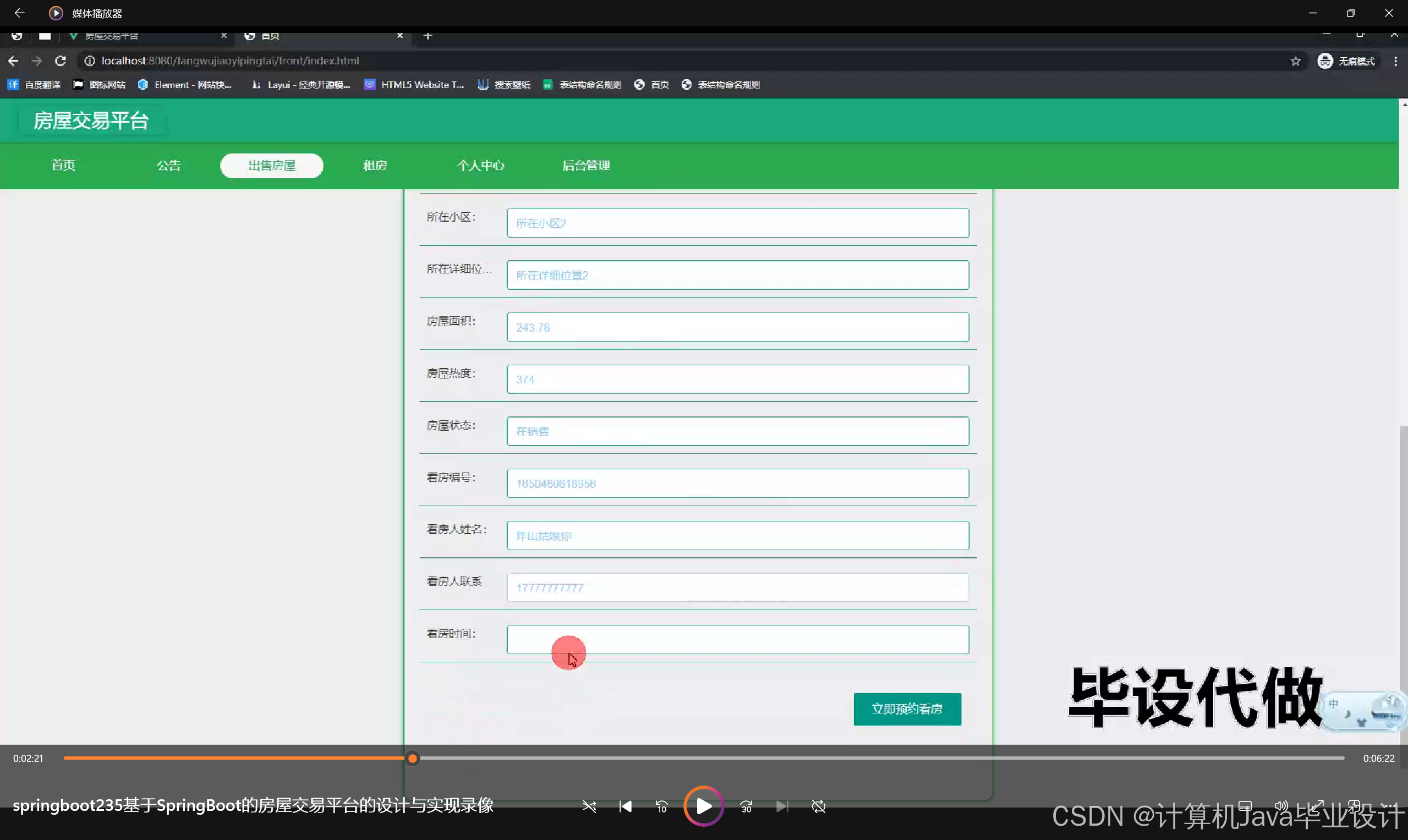Open new browser tab with plus
The image size is (1408, 840).
tap(428, 36)
